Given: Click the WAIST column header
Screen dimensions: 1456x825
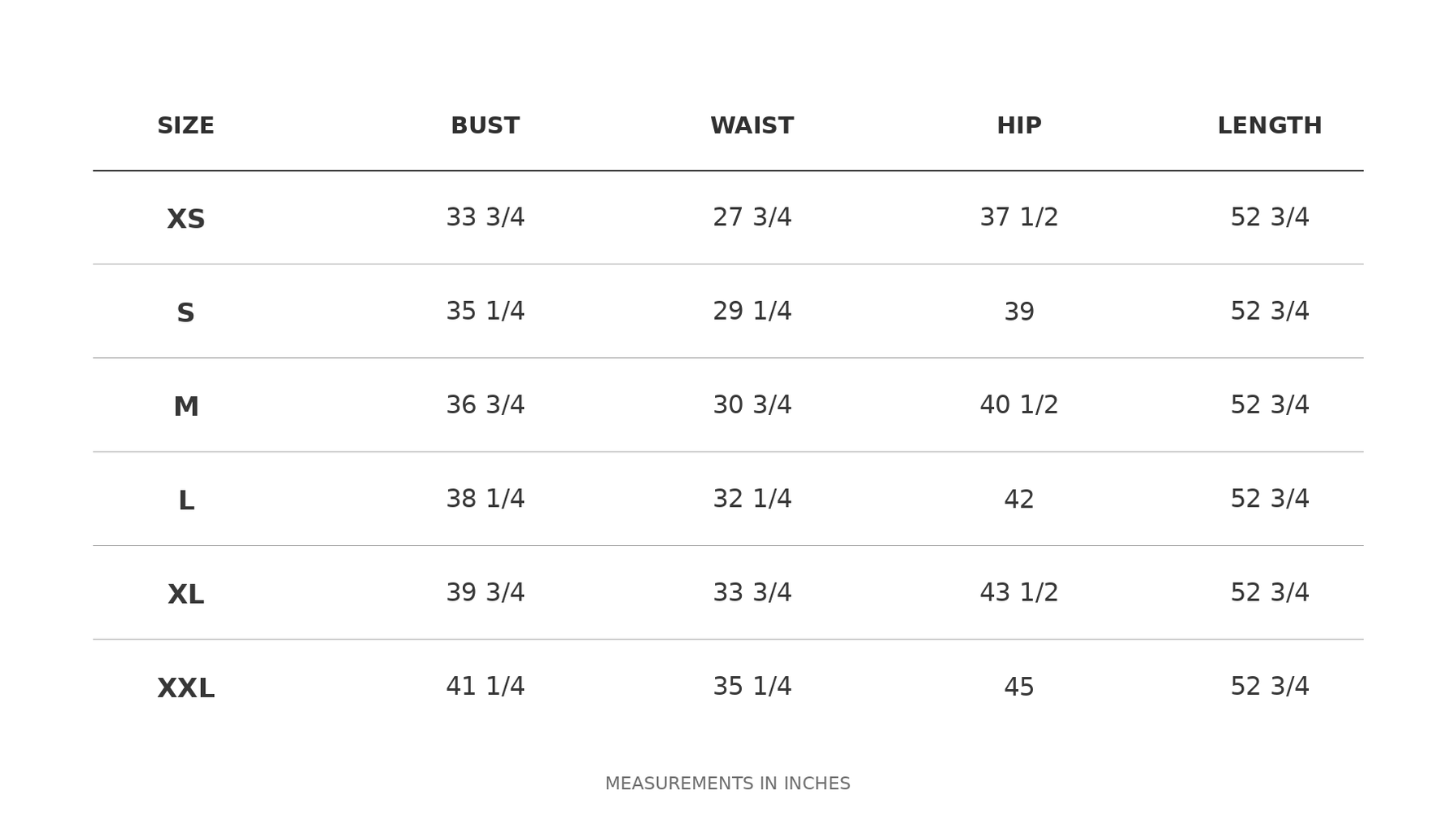Looking at the screenshot, I should pyautogui.click(x=752, y=126).
